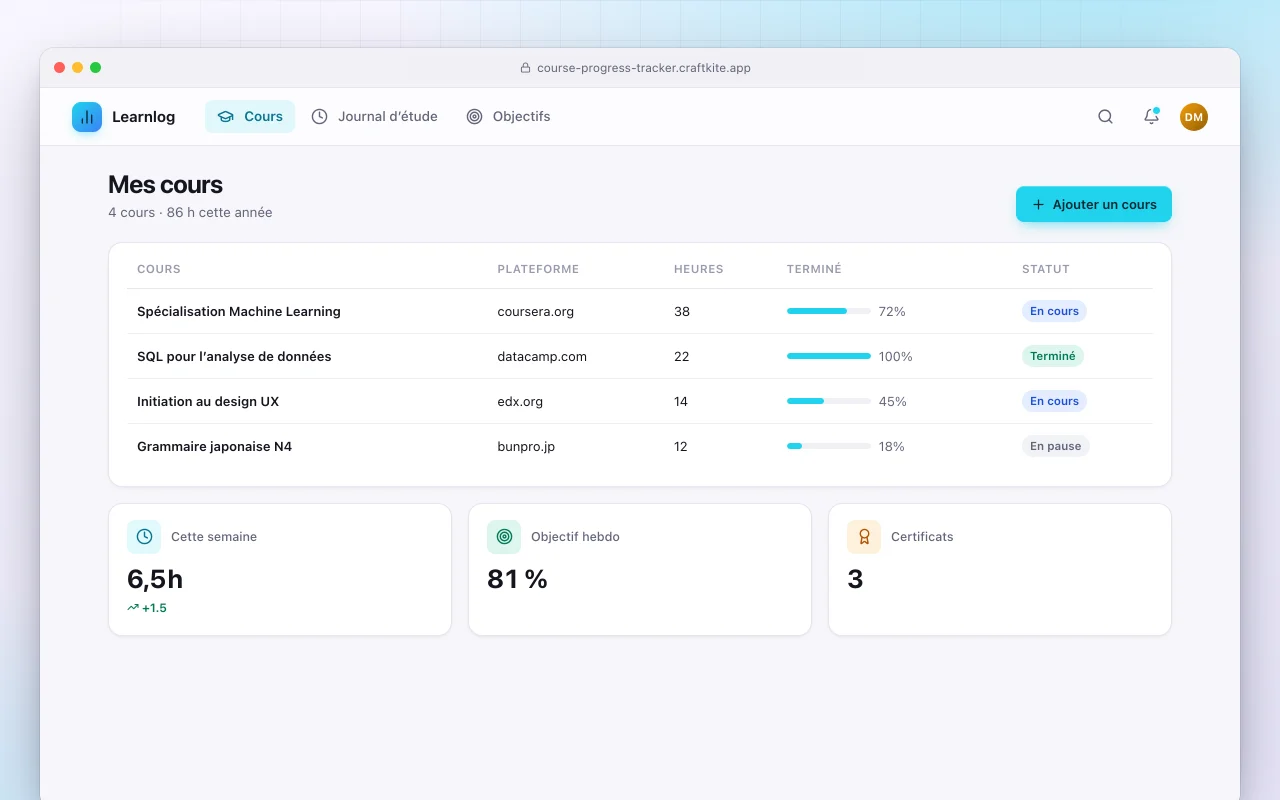Open Initiation au design UX course
The width and height of the screenshot is (1280, 800).
click(x=208, y=401)
